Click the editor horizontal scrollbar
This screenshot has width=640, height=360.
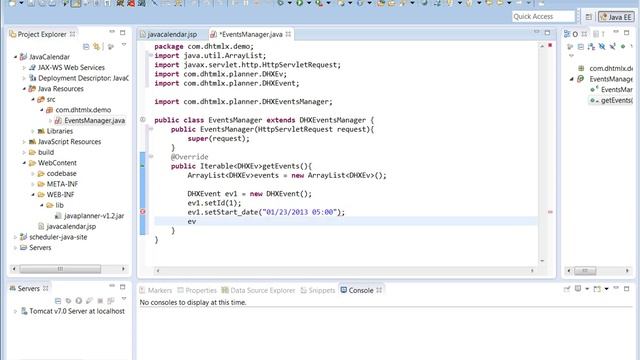[345, 270]
